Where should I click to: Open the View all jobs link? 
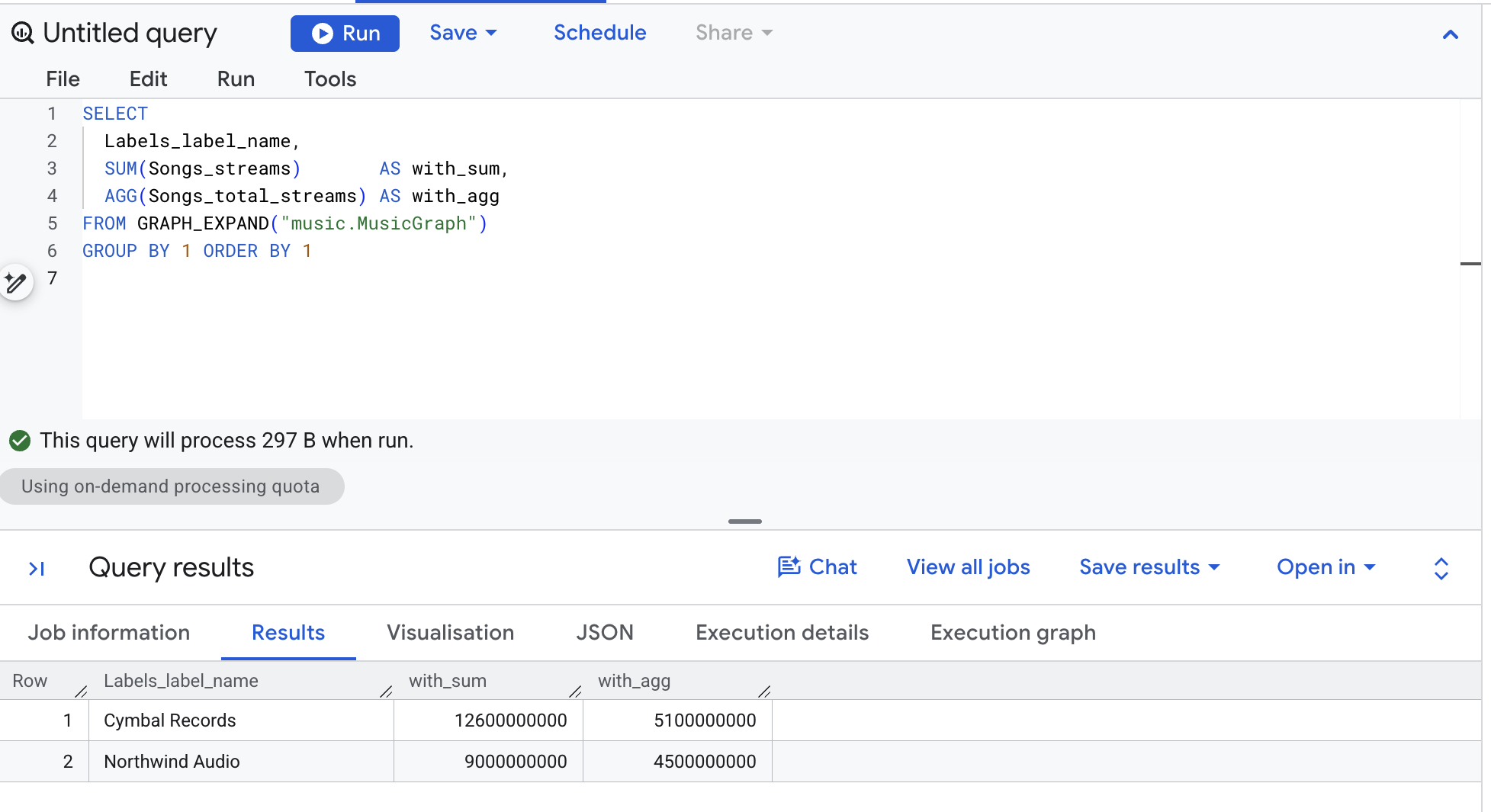[968, 567]
